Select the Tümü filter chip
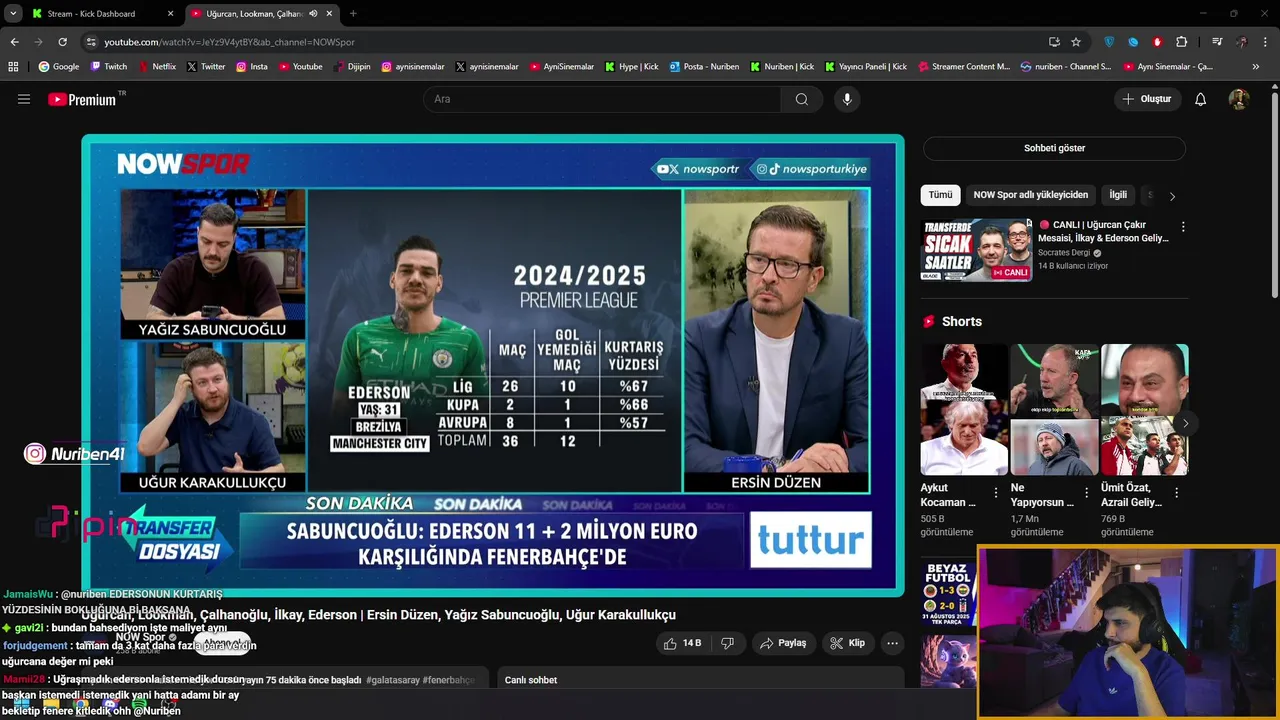Image resolution: width=1280 pixels, height=720 pixels. [x=940, y=195]
